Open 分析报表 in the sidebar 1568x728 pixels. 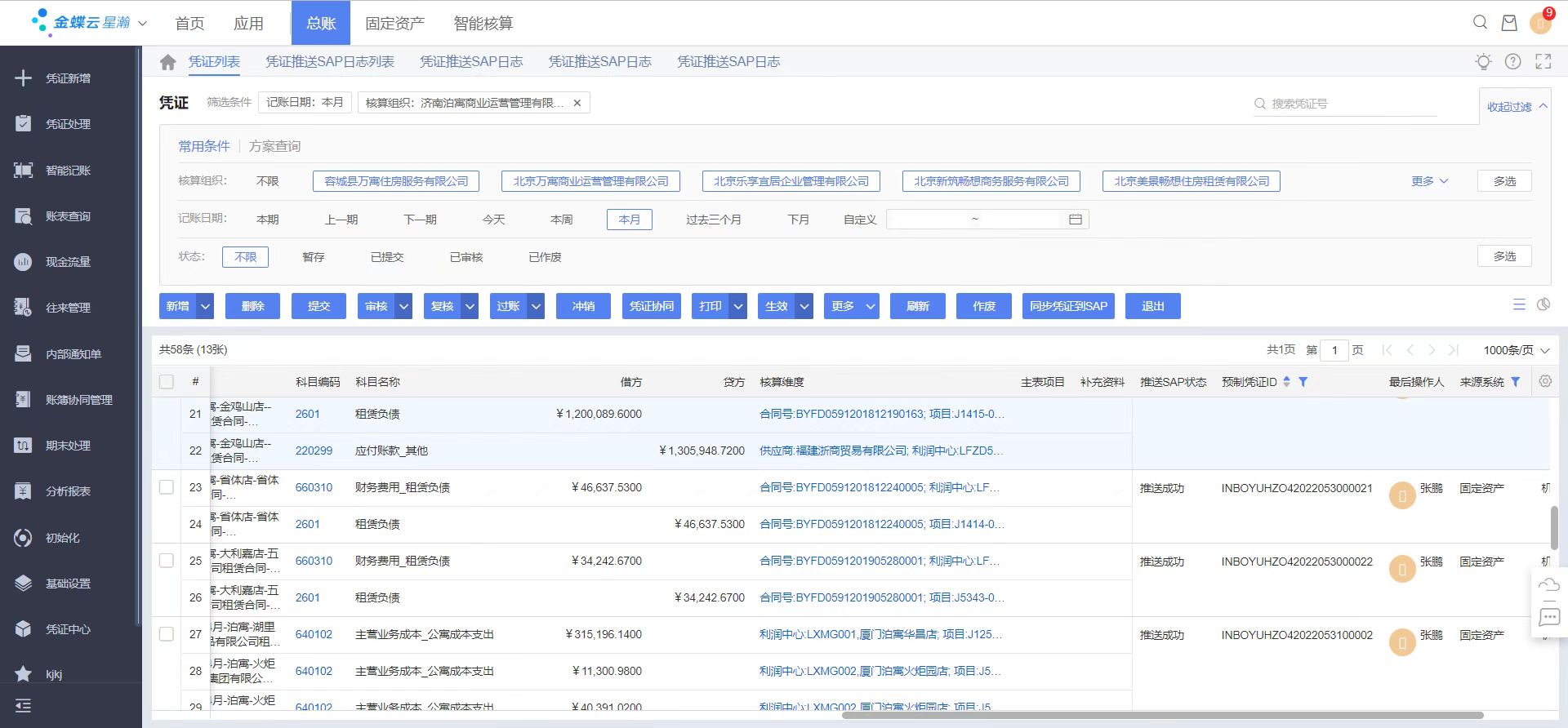coord(68,491)
